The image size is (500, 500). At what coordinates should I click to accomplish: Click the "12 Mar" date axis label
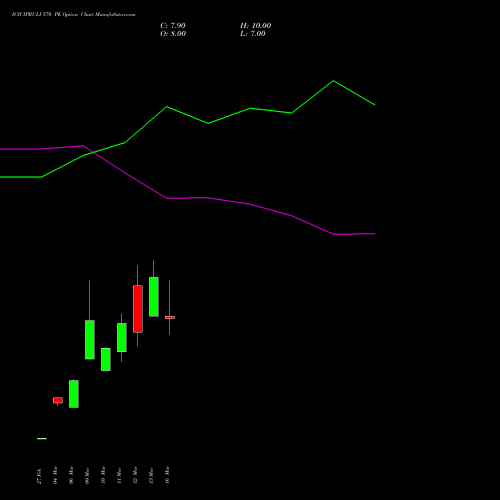point(135,475)
